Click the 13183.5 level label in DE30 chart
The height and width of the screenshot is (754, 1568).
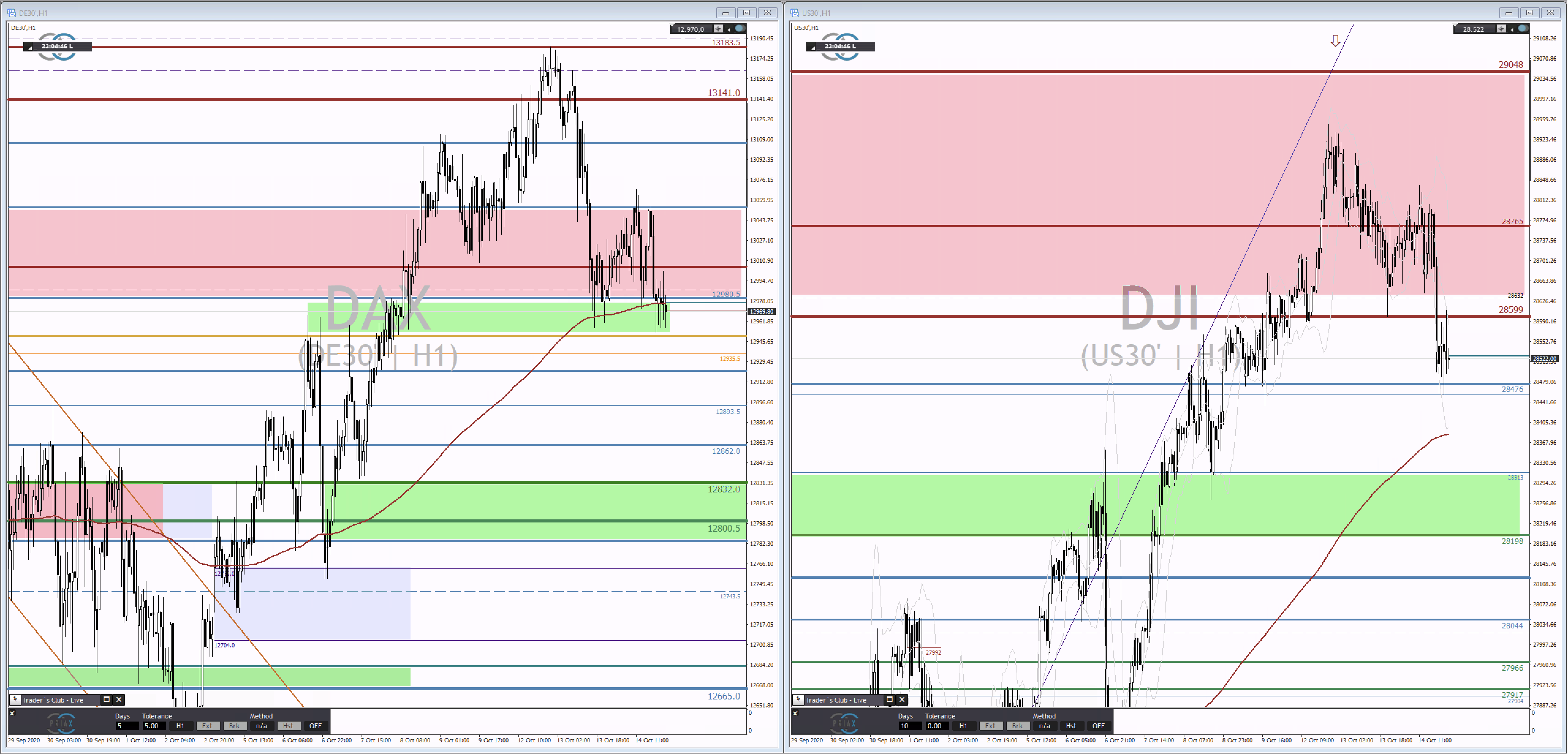(725, 43)
